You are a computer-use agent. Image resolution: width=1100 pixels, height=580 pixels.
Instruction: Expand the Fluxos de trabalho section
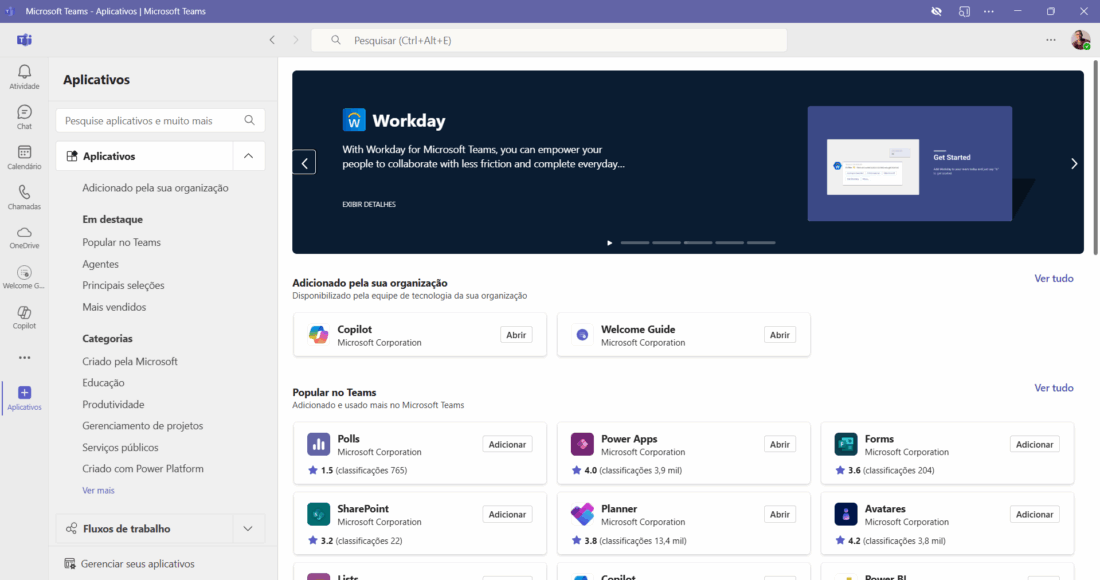click(x=248, y=529)
